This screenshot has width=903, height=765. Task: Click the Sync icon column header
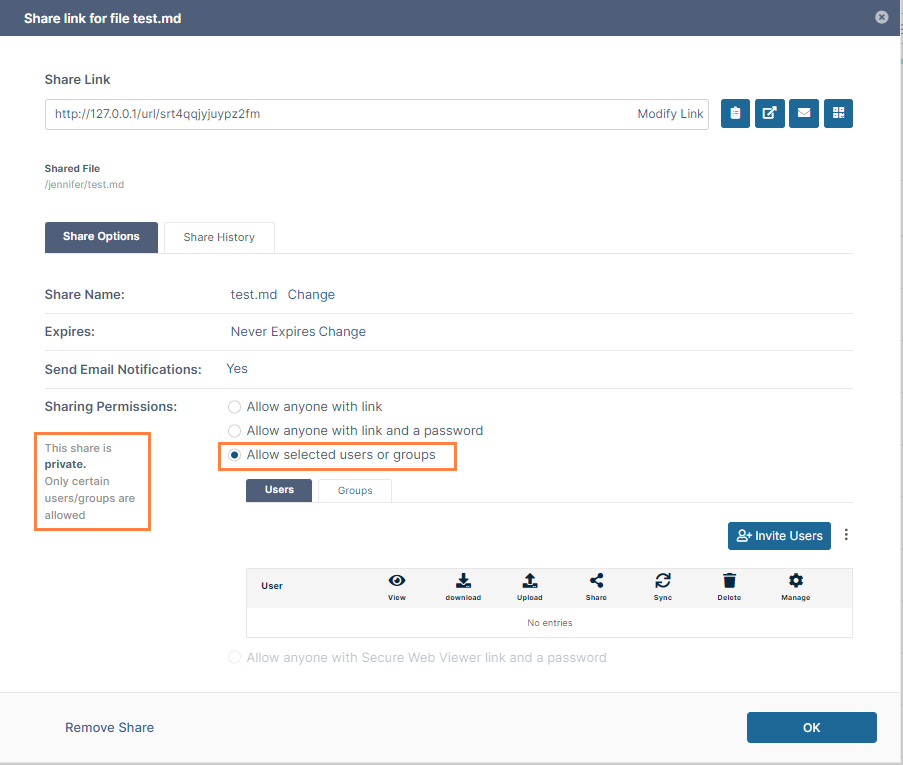point(663,581)
